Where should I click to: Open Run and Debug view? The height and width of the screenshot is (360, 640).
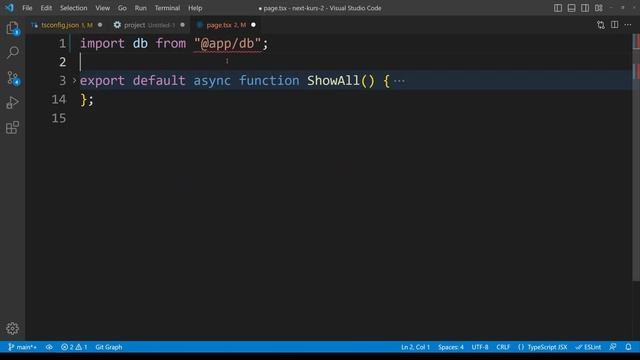click(13, 102)
